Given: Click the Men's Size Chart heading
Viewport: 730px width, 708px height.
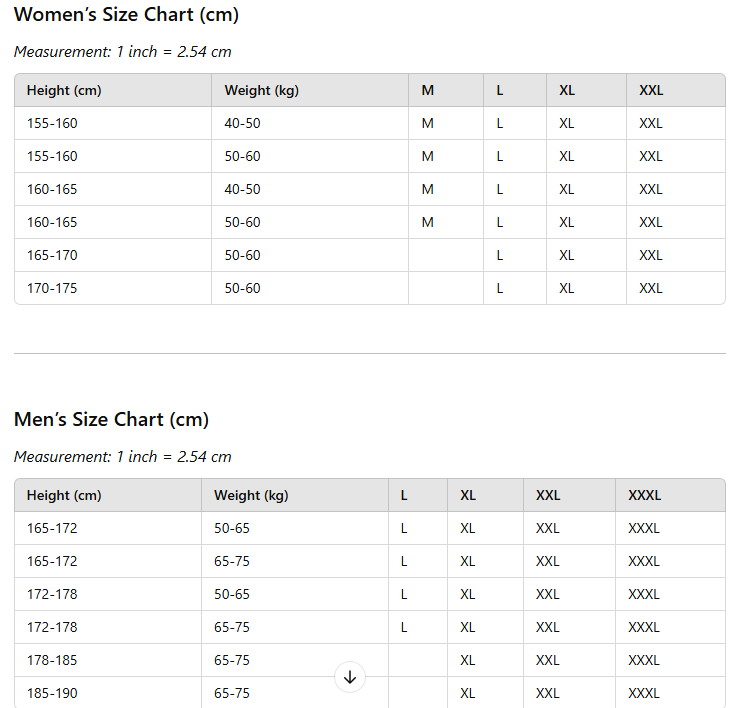Looking at the screenshot, I should tap(111, 419).
